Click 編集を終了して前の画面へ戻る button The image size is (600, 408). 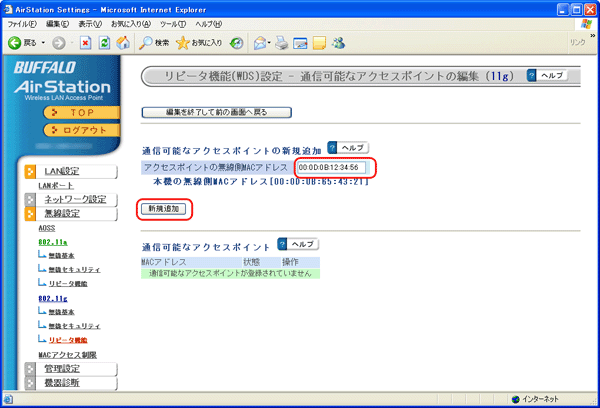(x=217, y=112)
